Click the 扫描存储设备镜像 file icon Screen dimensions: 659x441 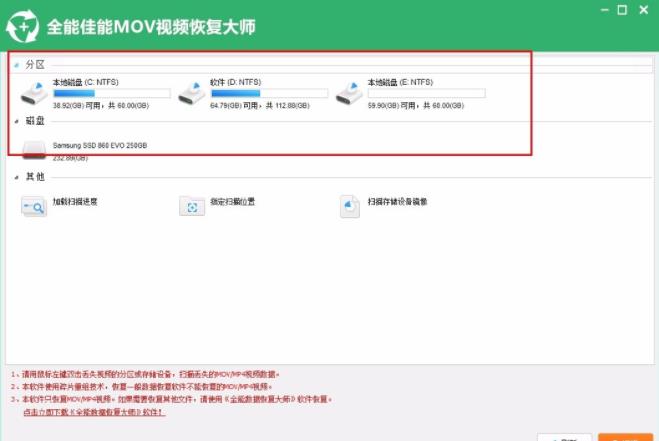pyautogui.click(x=349, y=205)
